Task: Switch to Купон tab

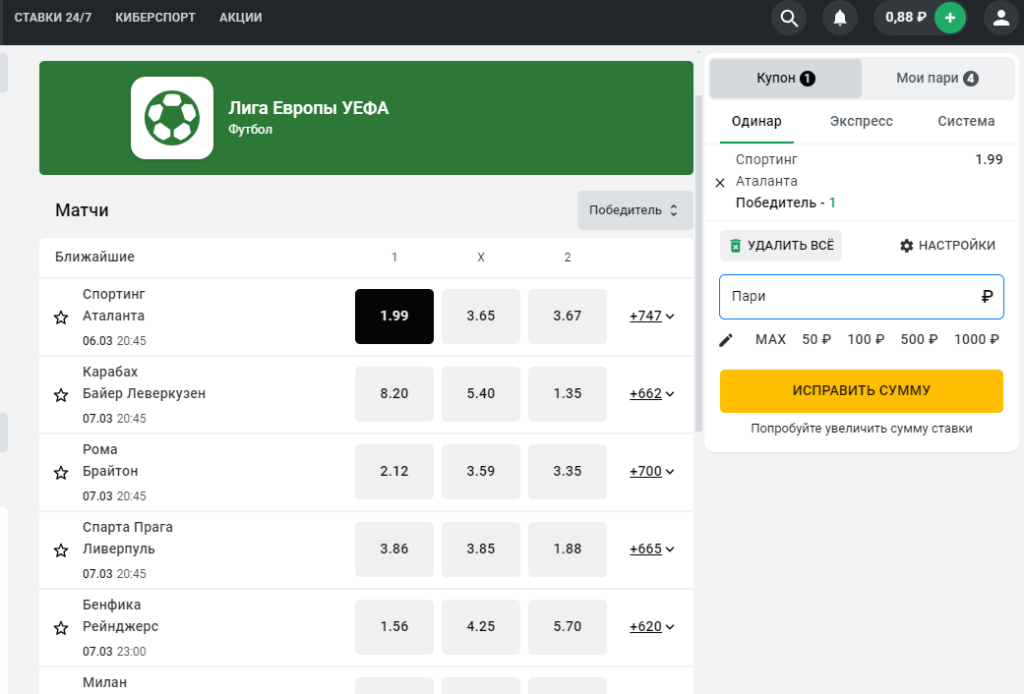Action: point(786,78)
